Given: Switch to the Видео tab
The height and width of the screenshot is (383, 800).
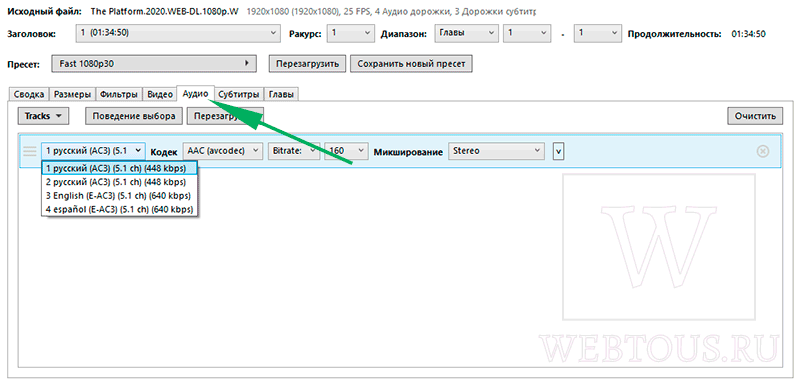Looking at the screenshot, I should pyautogui.click(x=159, y=94).
